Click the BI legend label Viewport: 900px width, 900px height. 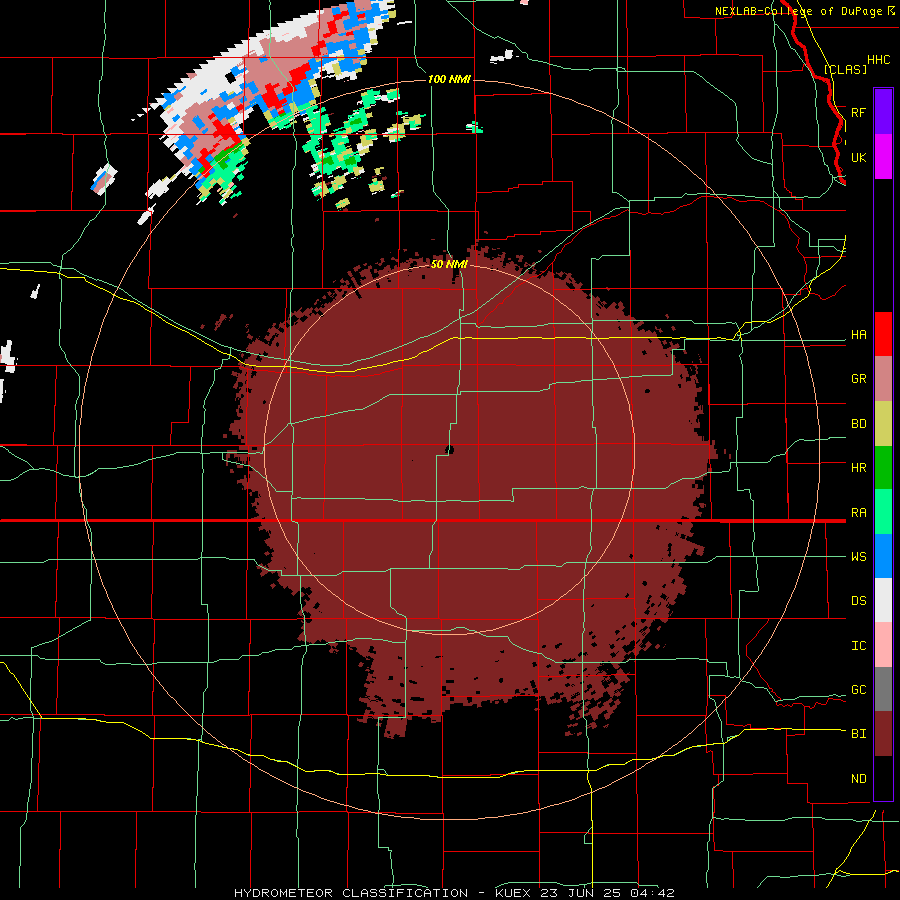[858, 734]
